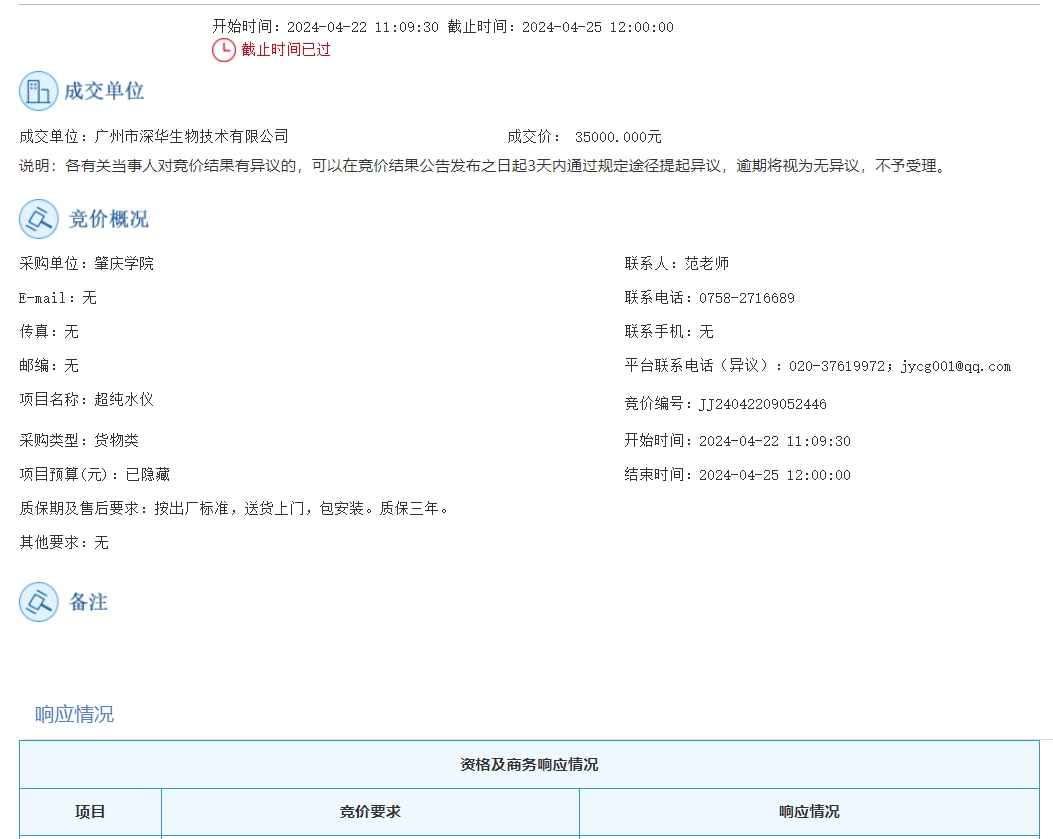Click the red clock icon beside 截止时间已过

pyautogui.click(x=223, y=50)
